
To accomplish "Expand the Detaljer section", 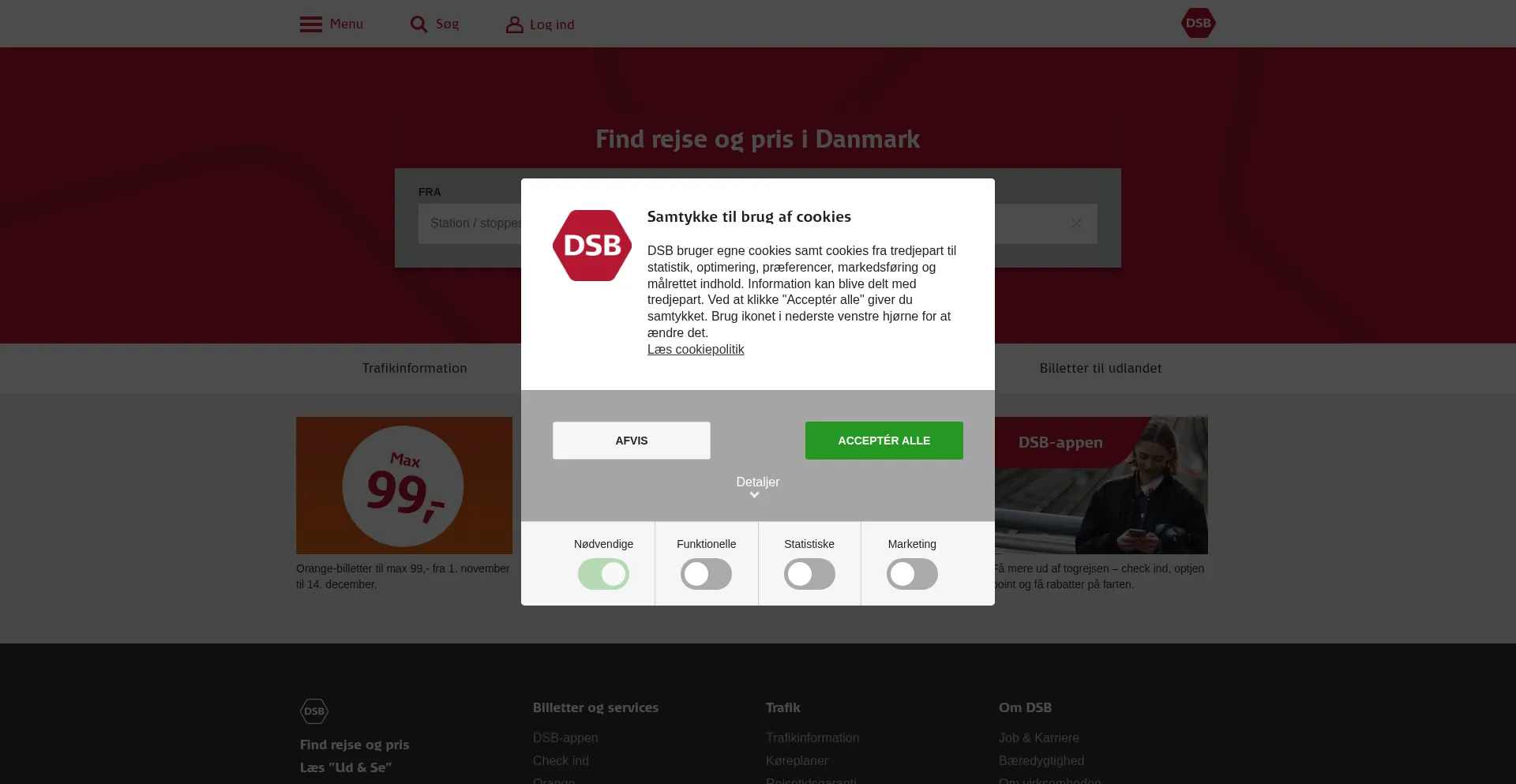I will pyautogui.click(x=758, y=482).
